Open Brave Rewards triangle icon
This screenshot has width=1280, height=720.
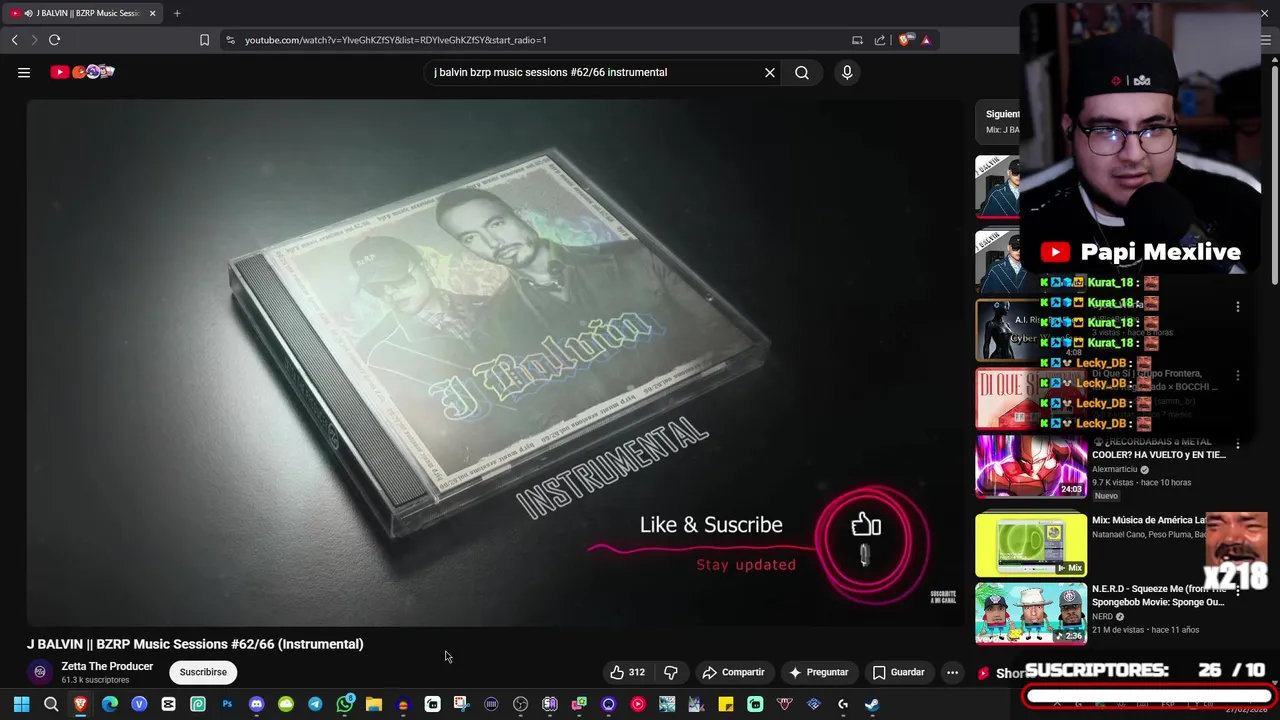[x=926, y=40]
